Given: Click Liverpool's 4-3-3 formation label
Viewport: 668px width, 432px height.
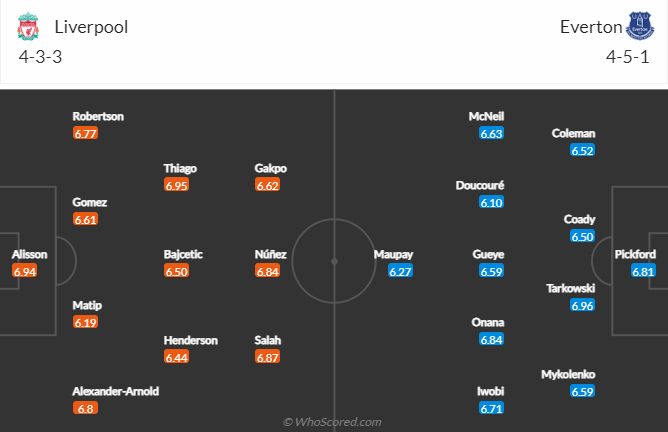Looking at the screenshot, I should click(42, 56).
